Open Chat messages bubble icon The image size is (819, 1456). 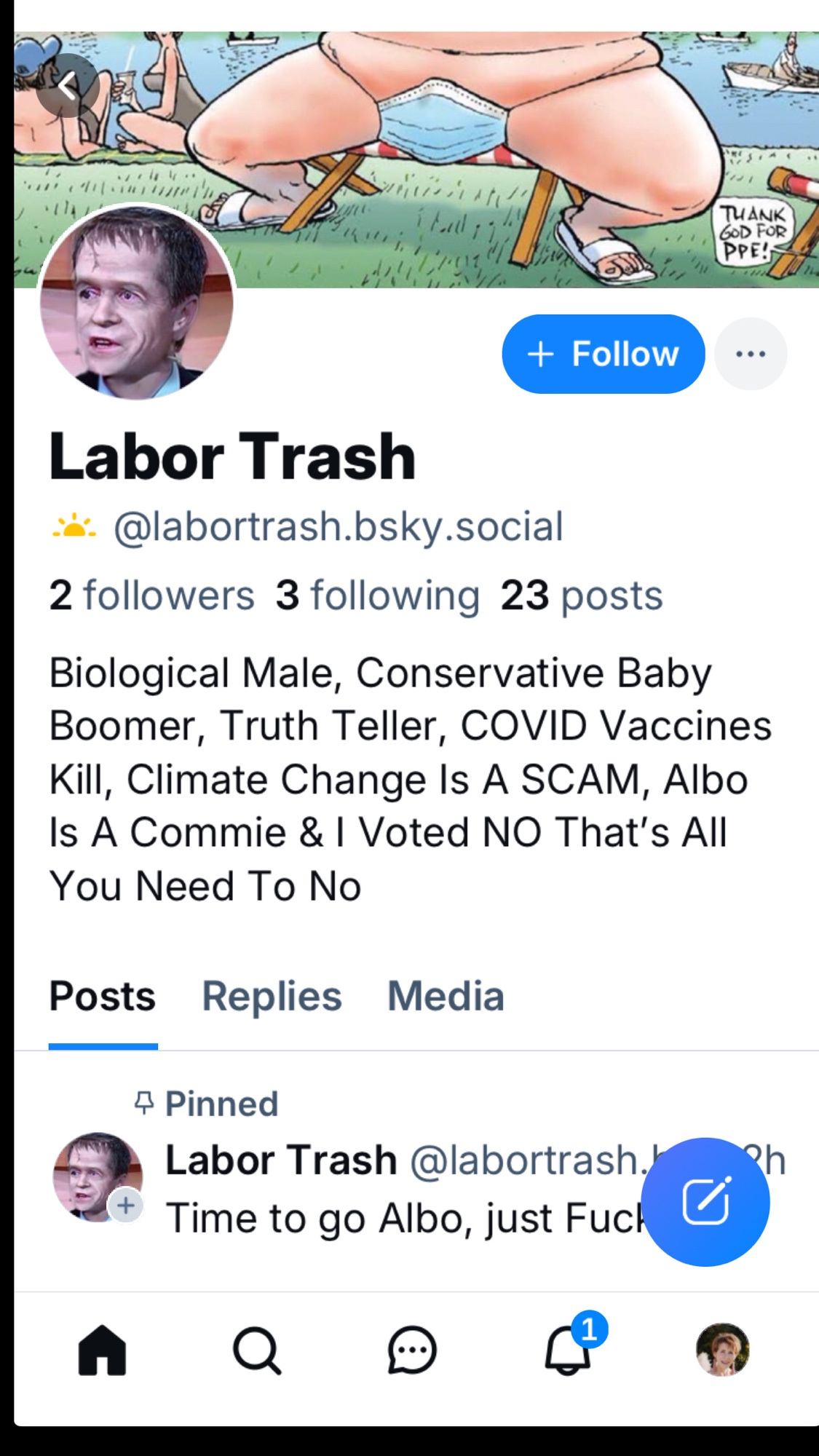point(412,1350)
